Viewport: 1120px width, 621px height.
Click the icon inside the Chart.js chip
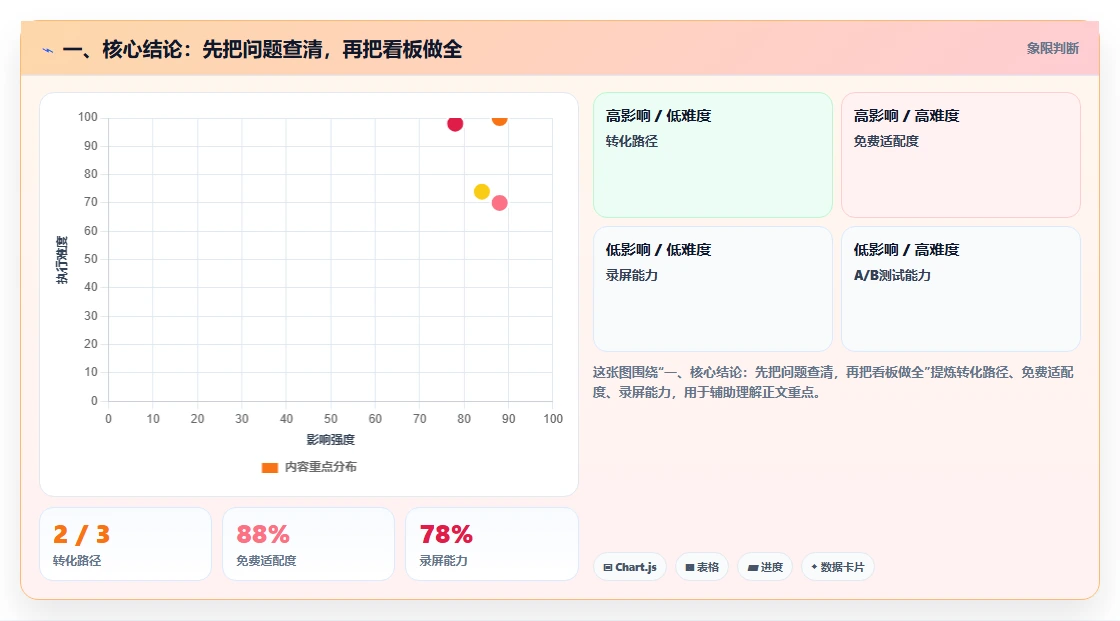coord(608,567)
